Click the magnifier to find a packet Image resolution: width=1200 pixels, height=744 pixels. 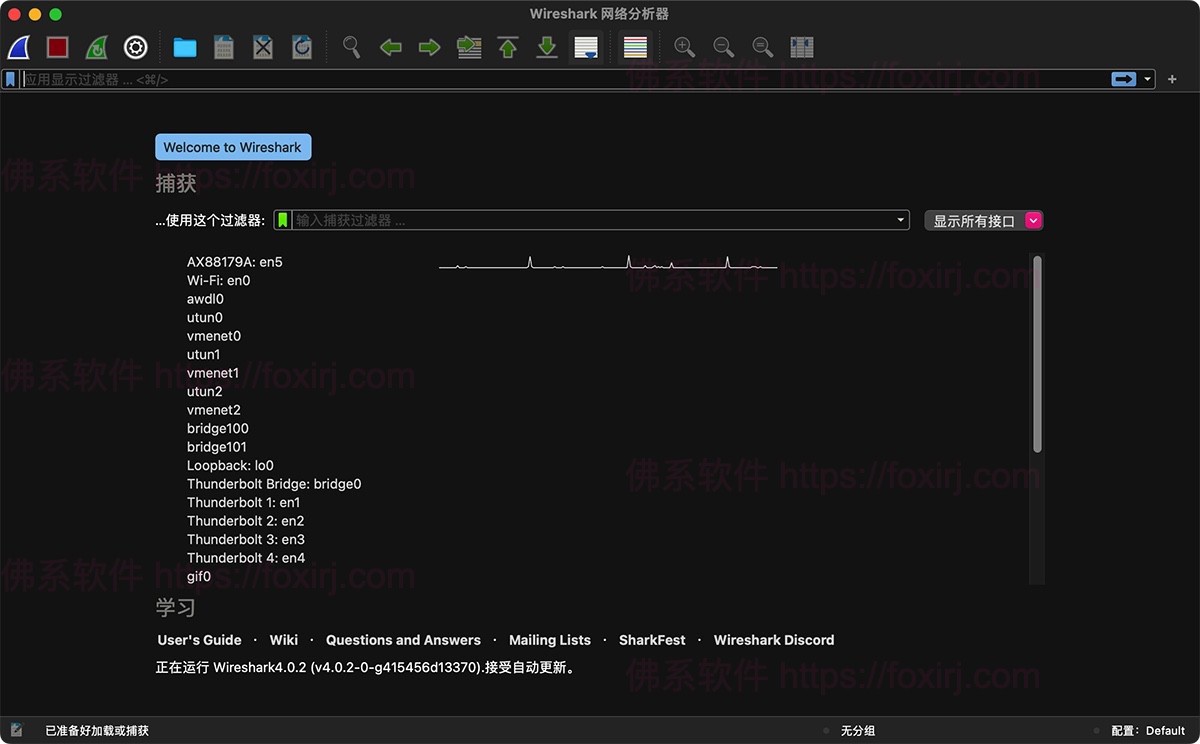(351, 47)
